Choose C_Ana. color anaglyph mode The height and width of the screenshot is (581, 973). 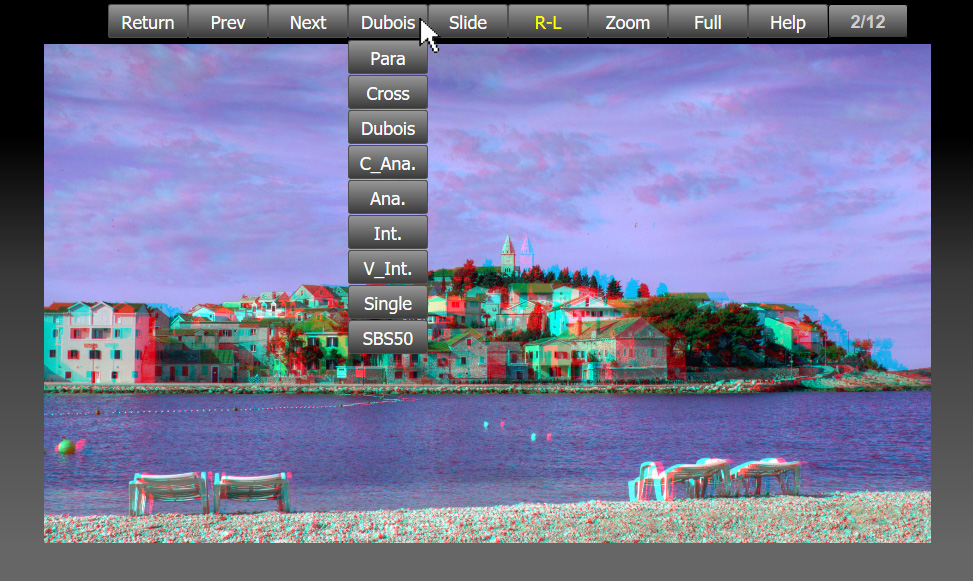point(388,163)
